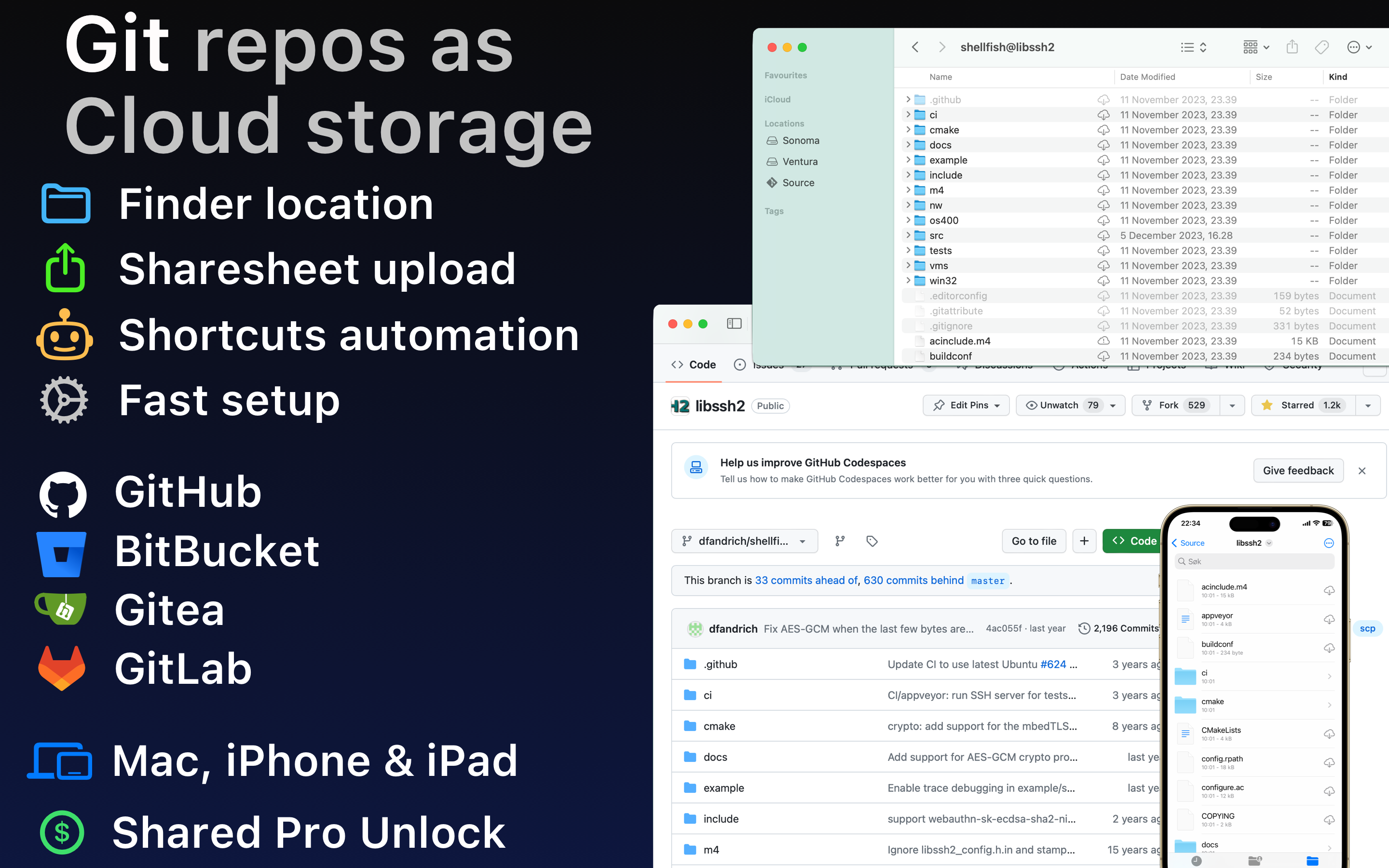The width and height of the screenshot is (1389, 868).
Task: Open the green Code button
Action: click(x=1132, y=541)
